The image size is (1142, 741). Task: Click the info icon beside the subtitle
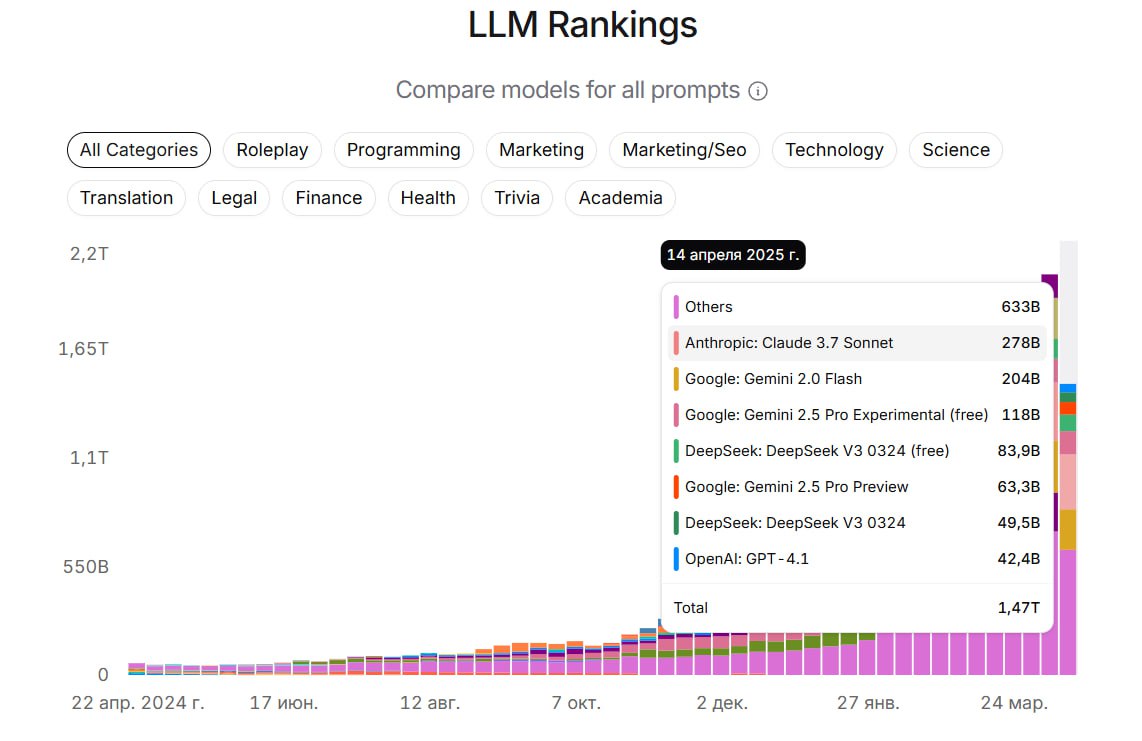[758, 91]
